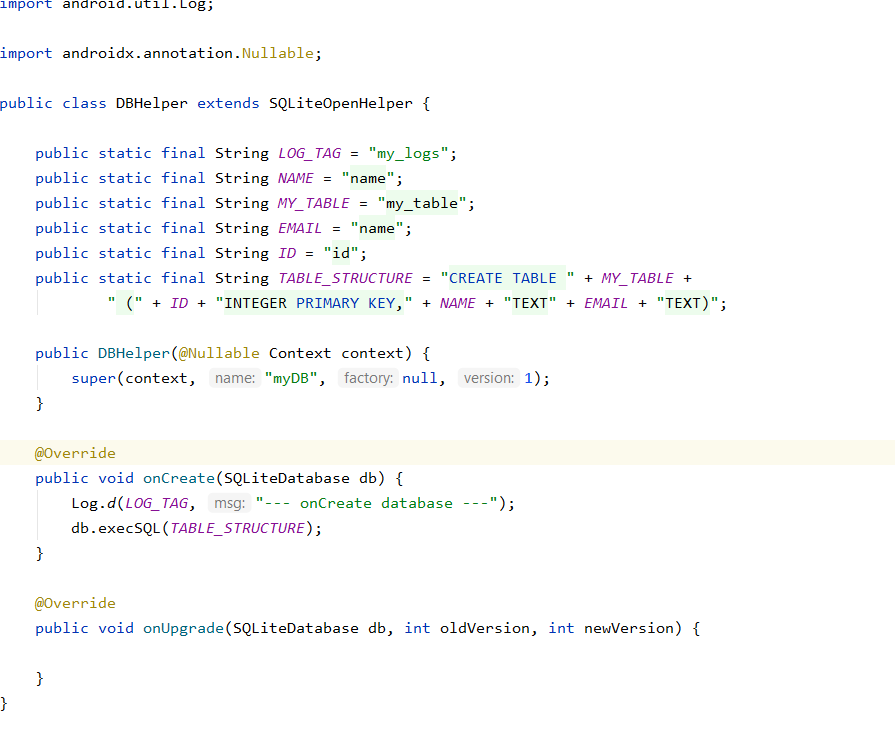Click the "myDB" string literal
The image size is (895, 753).
pyautogui.click(x=291, y=378)
